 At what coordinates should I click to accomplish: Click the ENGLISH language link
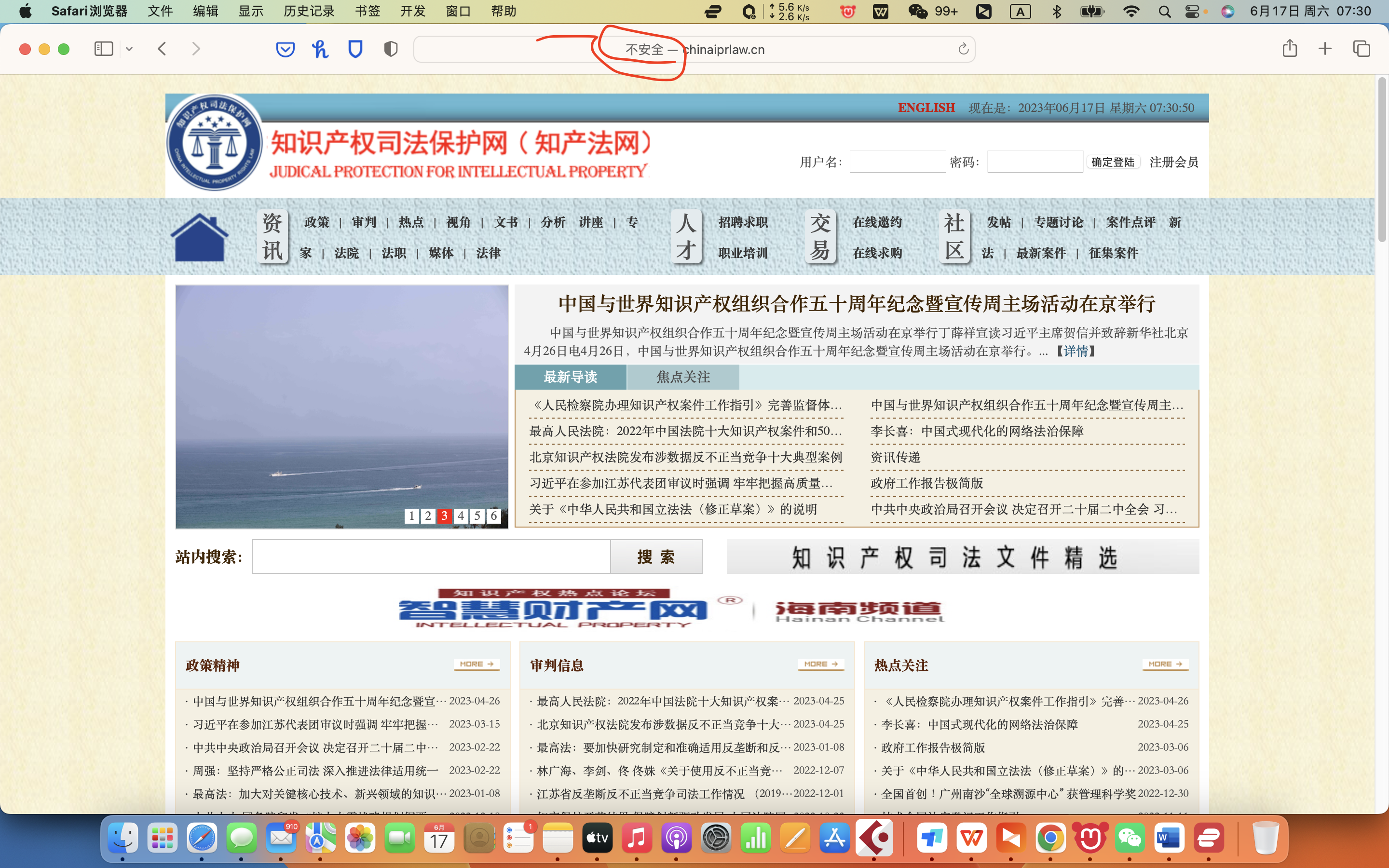(x=926, y=108)
